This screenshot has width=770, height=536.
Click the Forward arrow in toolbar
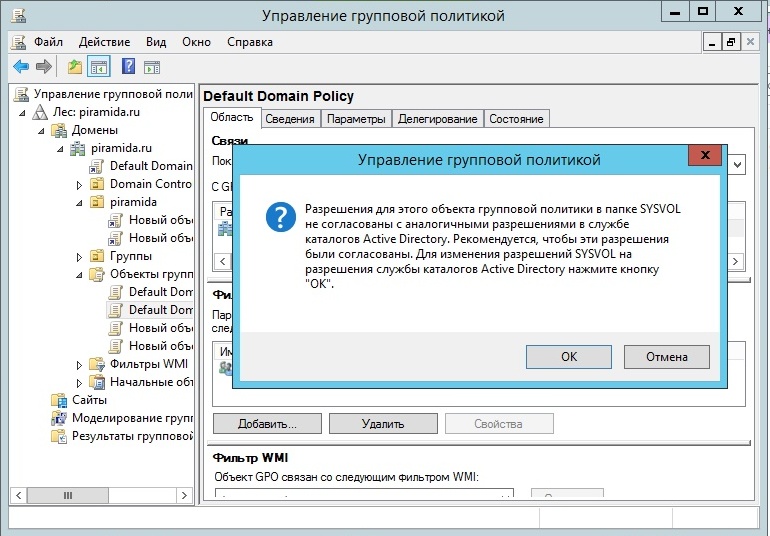[43, 67]
